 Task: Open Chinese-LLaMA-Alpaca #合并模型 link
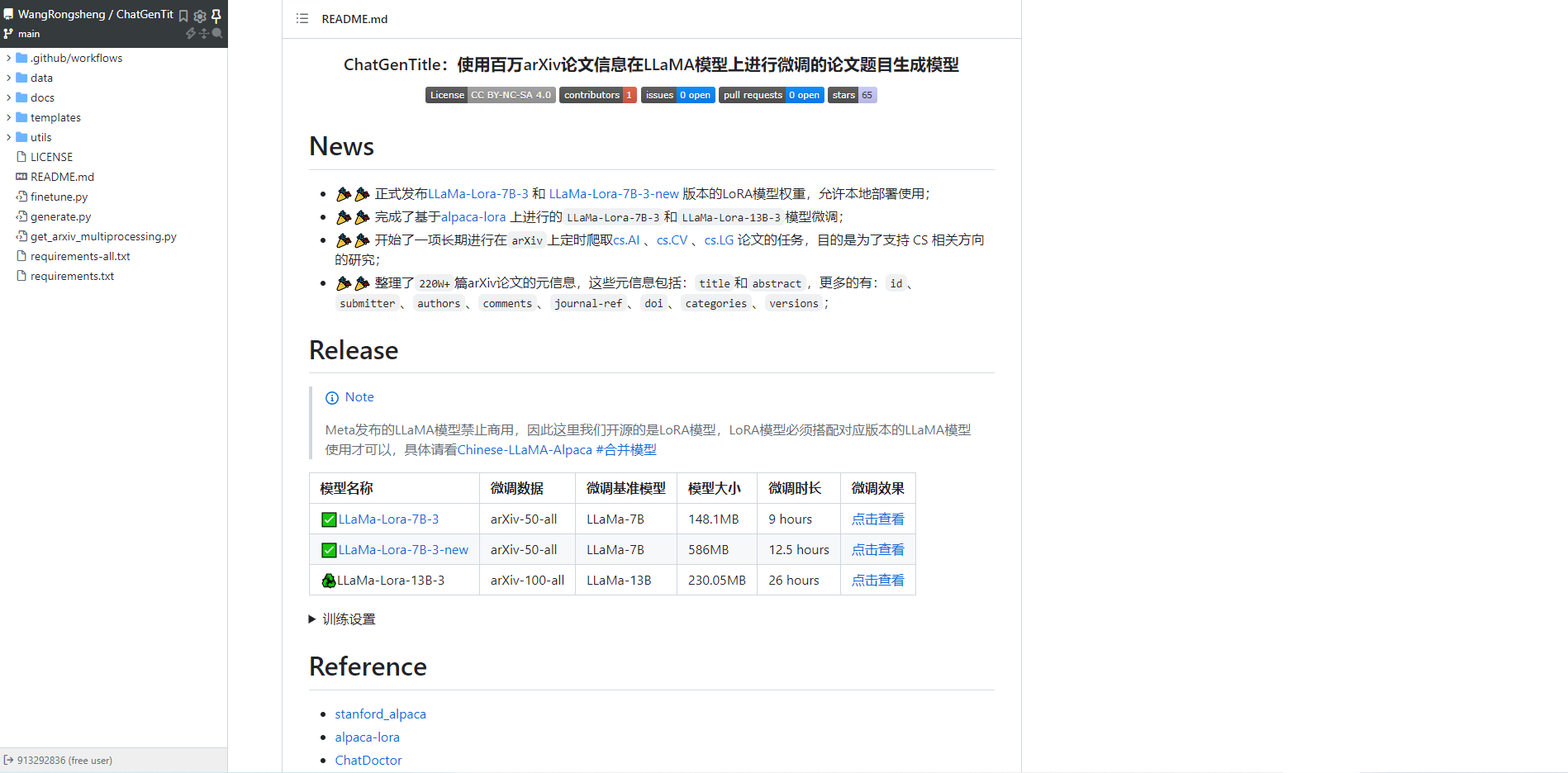tap(557, 450)
